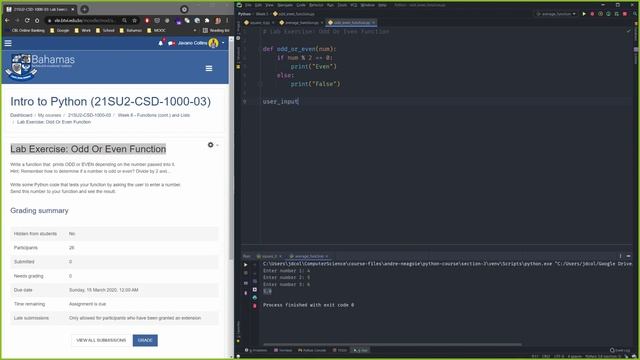This screenshot has width=640, height=360.
Task: Click the browser back arrow
Action: [x=7, y=20]
